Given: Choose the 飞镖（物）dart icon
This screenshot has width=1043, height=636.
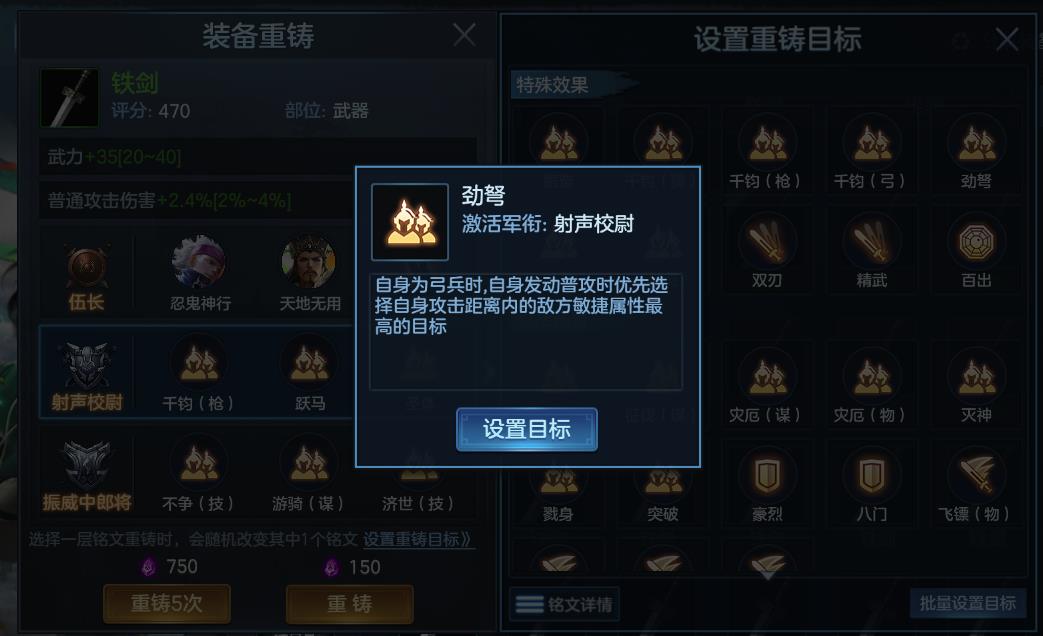Looking at the screenshot, I should [x=976, y=474].
